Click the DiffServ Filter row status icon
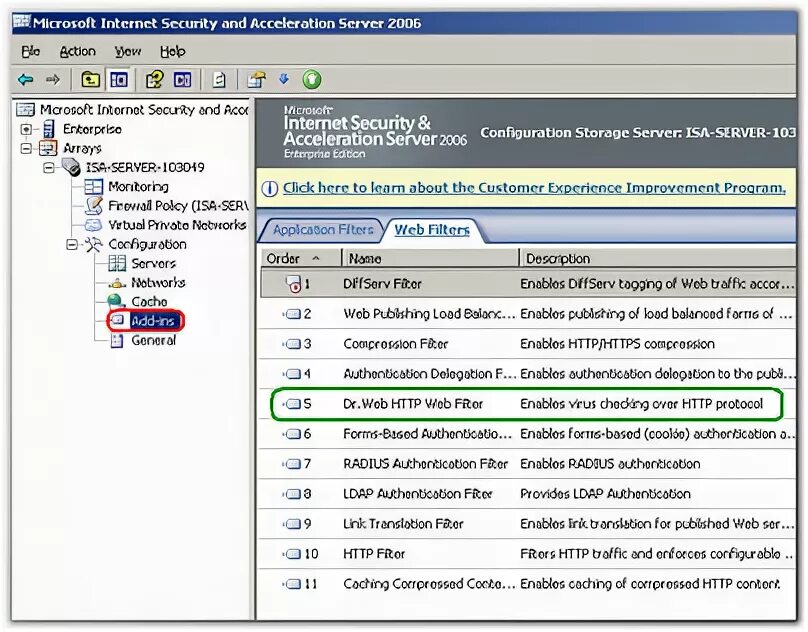 pyautogui.click(x=293, y=284)
